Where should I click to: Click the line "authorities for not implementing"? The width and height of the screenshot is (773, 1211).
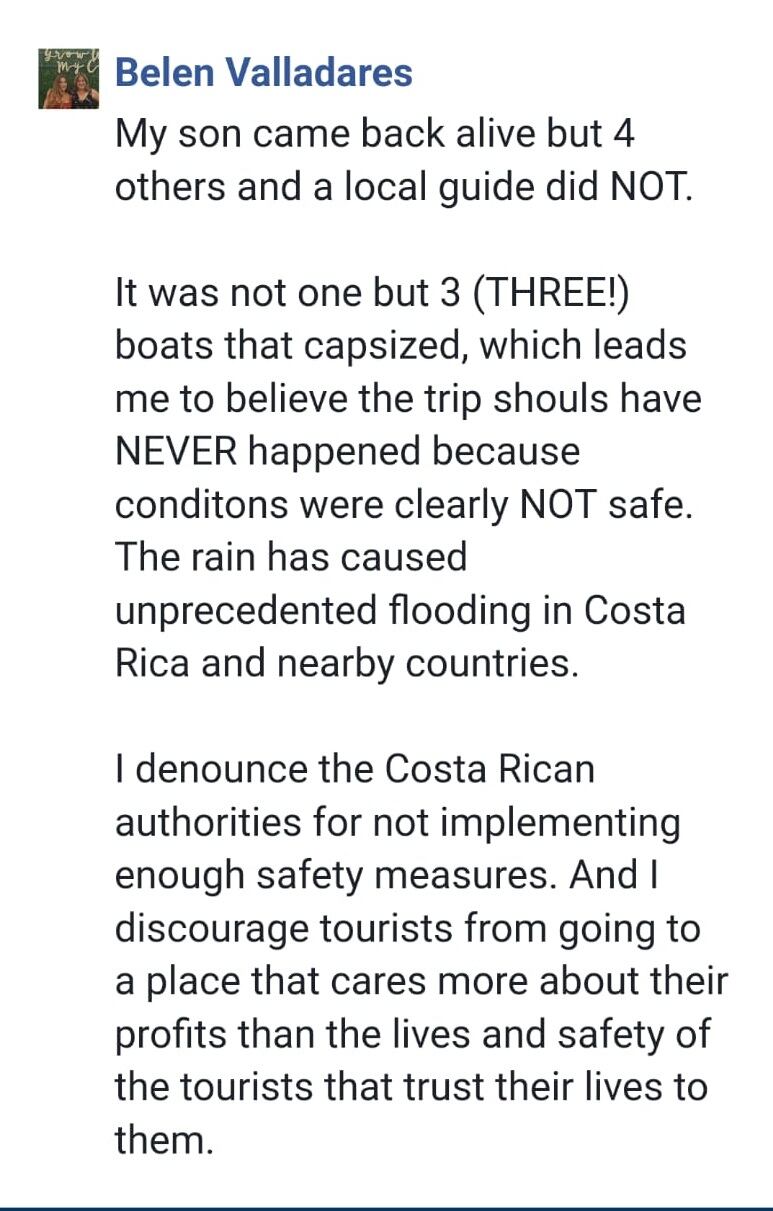click(397, 822)
